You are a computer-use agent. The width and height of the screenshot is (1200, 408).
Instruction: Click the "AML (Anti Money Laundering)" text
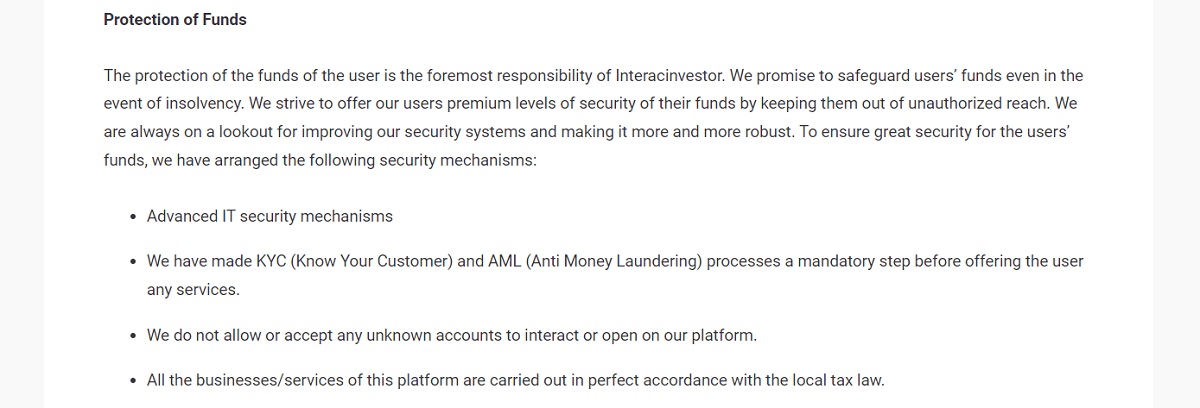pyautogui.click(x=596, y=261)
